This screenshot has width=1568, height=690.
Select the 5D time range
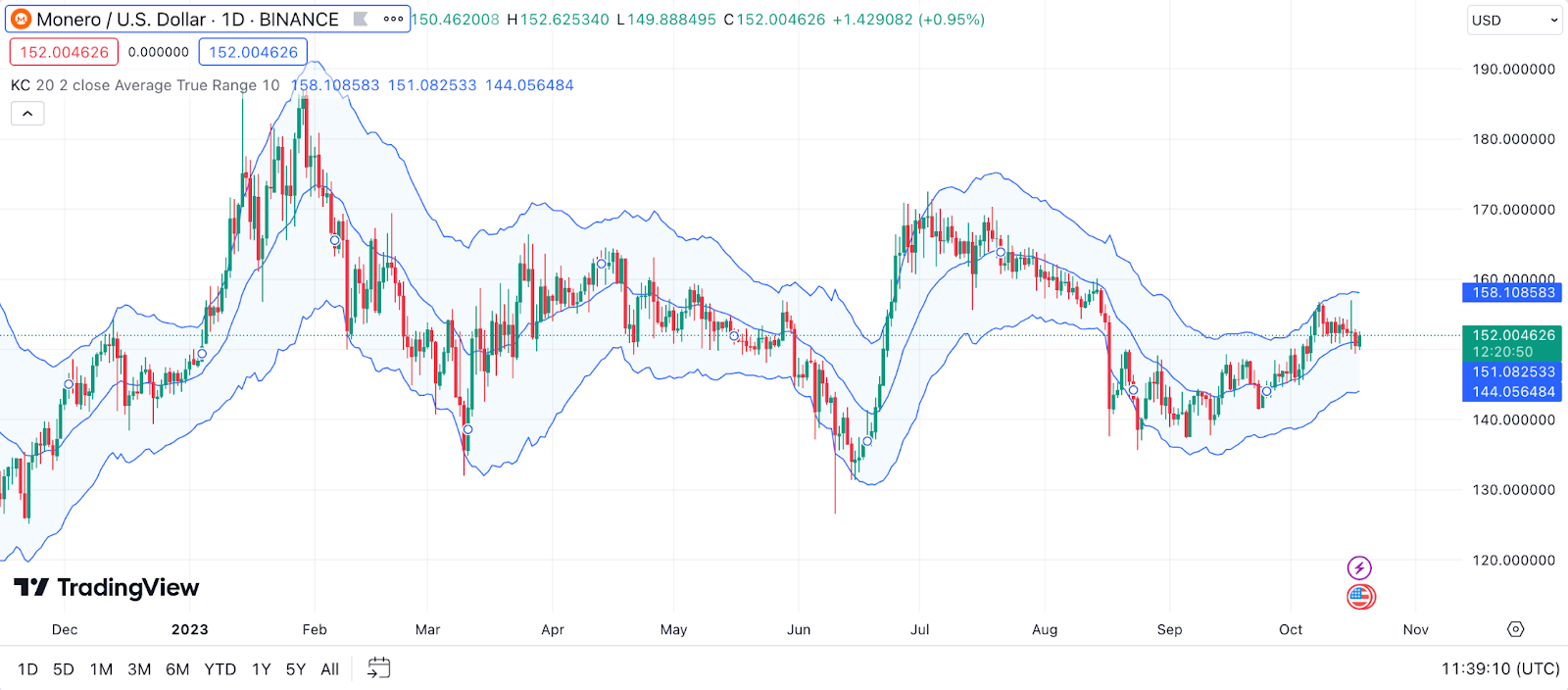(x=64, y=669)
